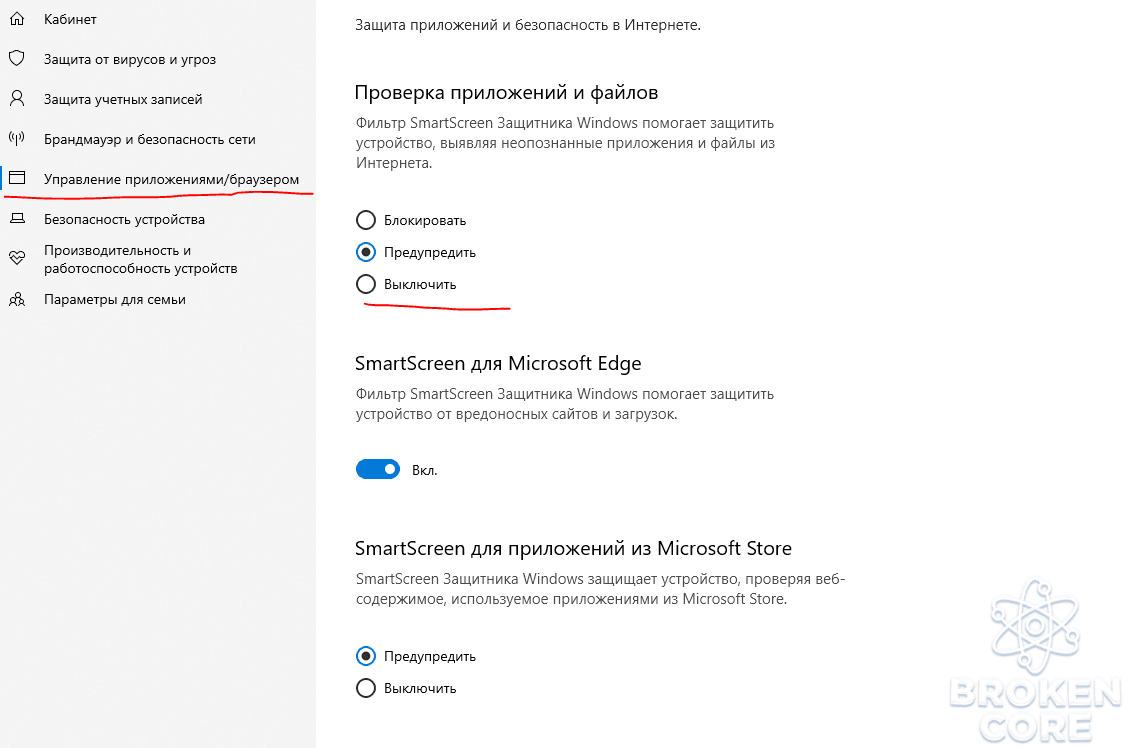Click the heading SmartScreen для приложений из Microsoft Store

[x=573, y=548]
